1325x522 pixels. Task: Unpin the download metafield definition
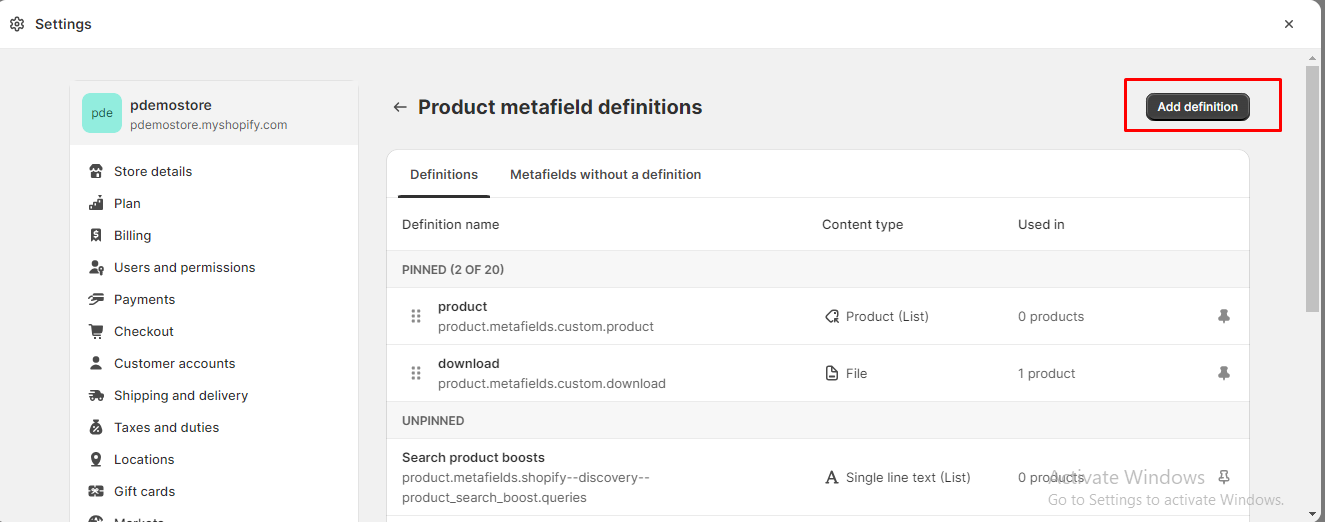click(1223, 373)
